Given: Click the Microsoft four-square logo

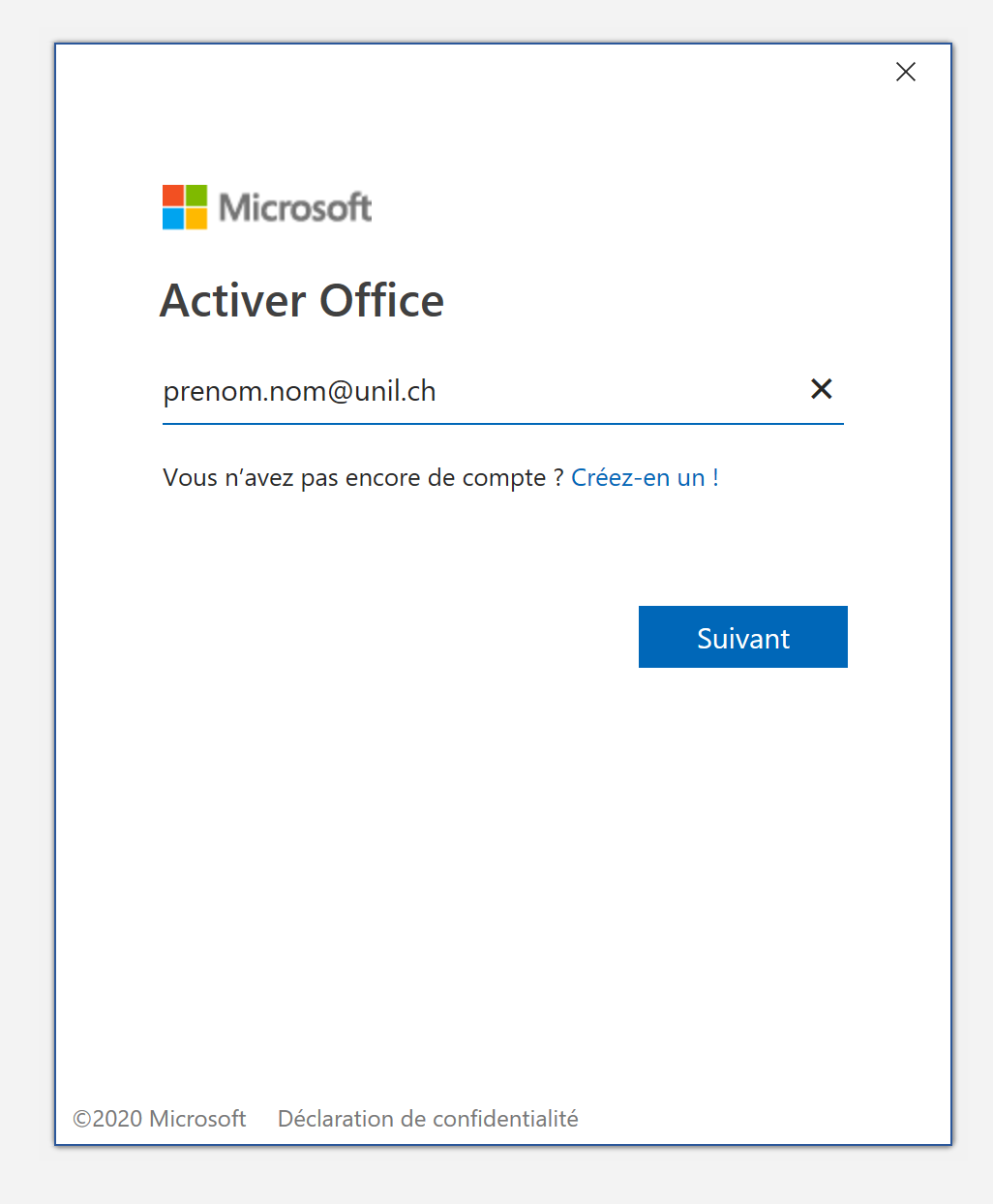Looking at the screenshot, I should pyautogui.click(x=185, y=207).
